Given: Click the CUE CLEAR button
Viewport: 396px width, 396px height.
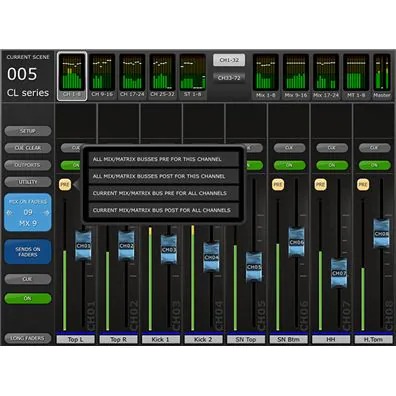Looking at the screenshot, I should click(x=28, y=148).
